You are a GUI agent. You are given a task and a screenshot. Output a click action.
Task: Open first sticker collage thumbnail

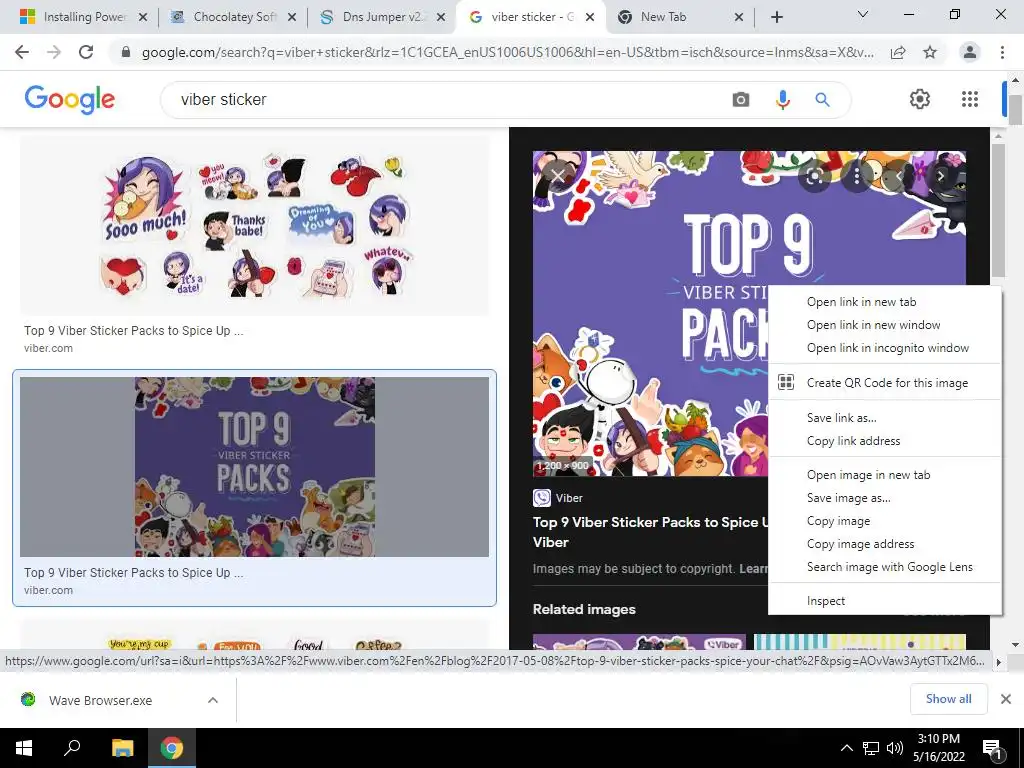click(x=254, y=227)
